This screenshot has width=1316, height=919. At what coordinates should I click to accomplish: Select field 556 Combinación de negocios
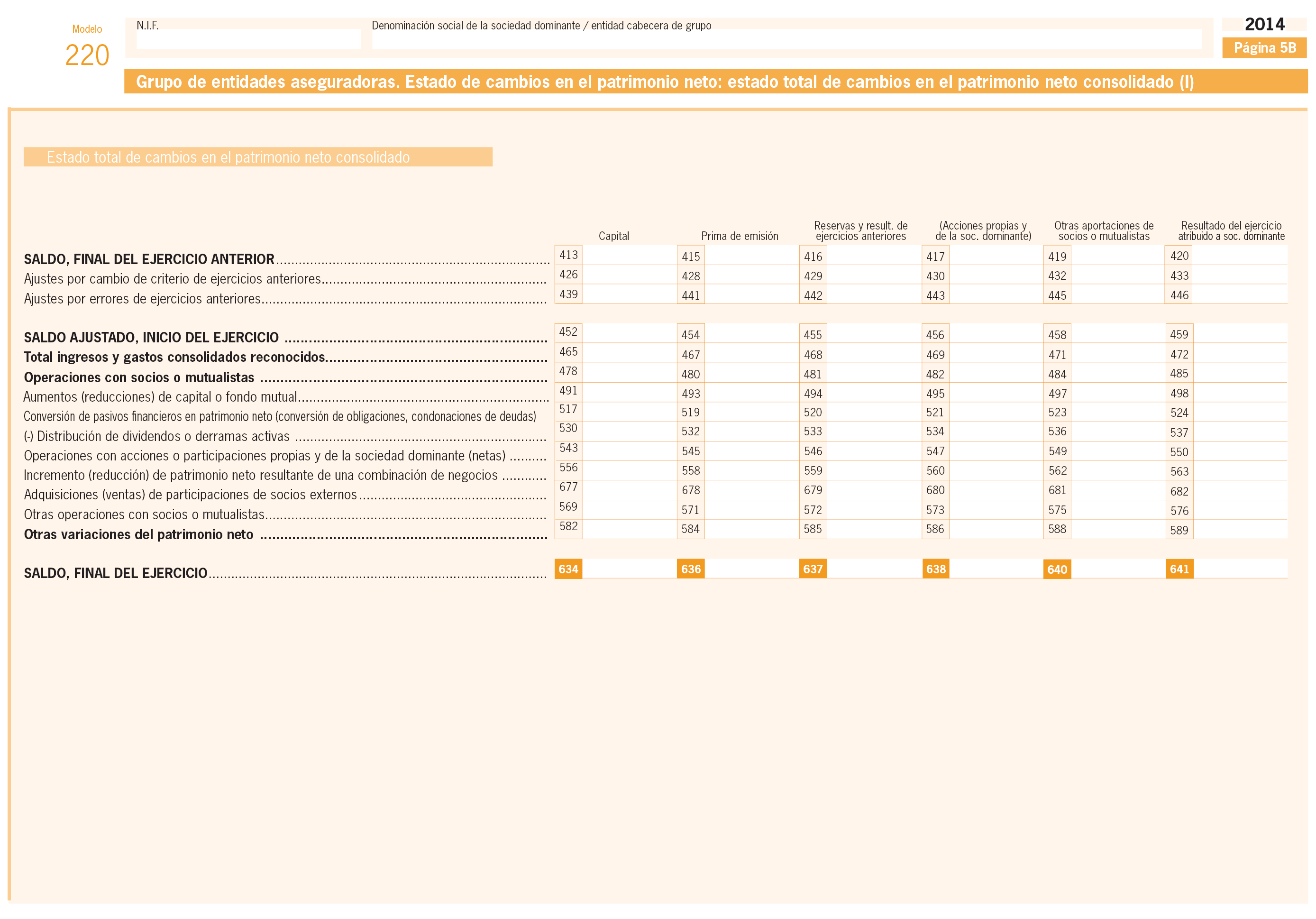tap(630, 470)
